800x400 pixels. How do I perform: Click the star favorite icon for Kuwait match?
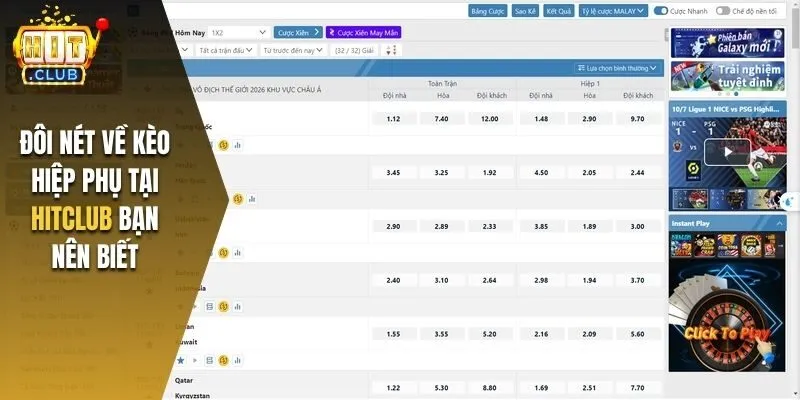(181, 360)
